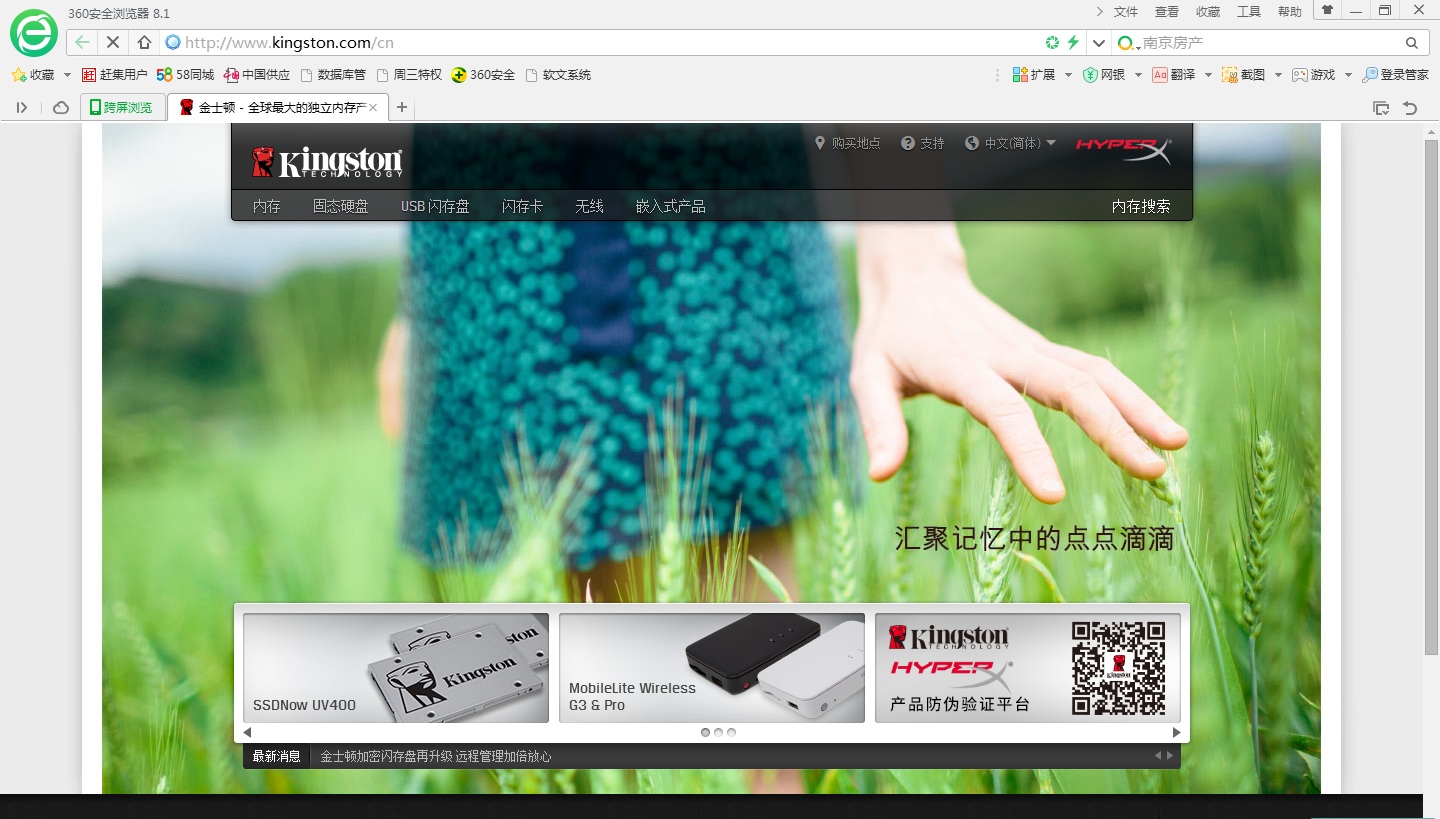This screenshot has height=819, width=1440.
Task: Click the Kingston logo in site header
Action: tap(327, 162)
